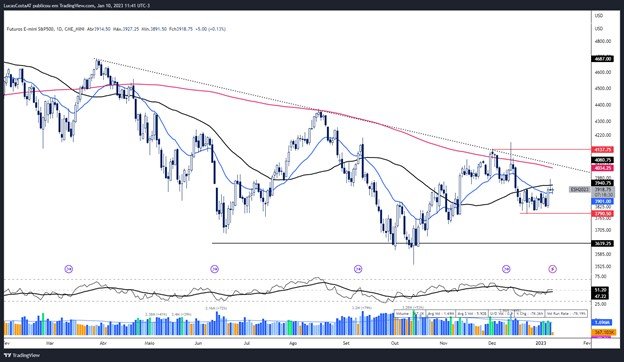Select the 3940.75 black price label

coord(603,183)
